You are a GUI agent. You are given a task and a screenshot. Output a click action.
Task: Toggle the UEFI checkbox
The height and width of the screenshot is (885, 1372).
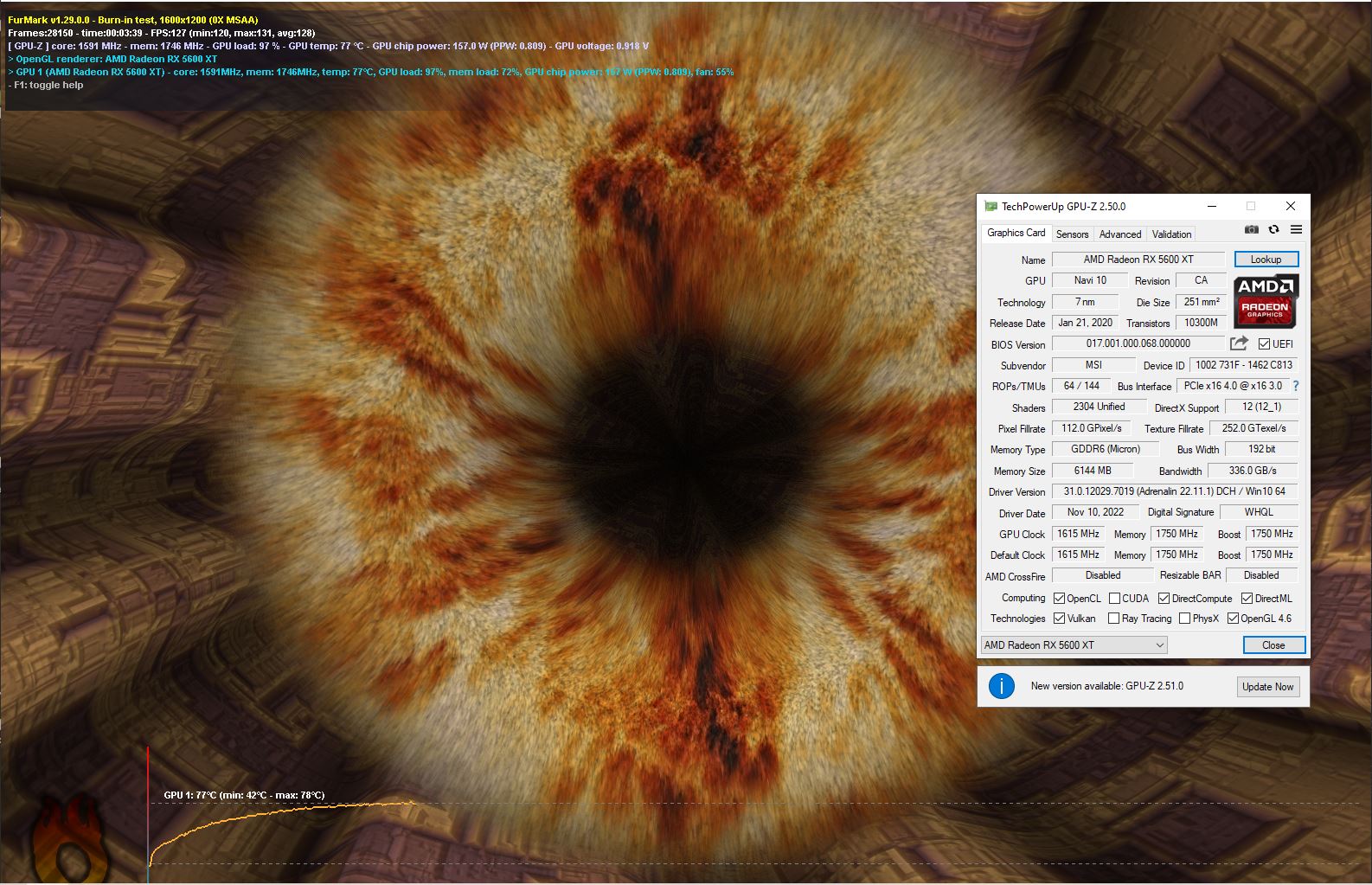[1264, 344]
